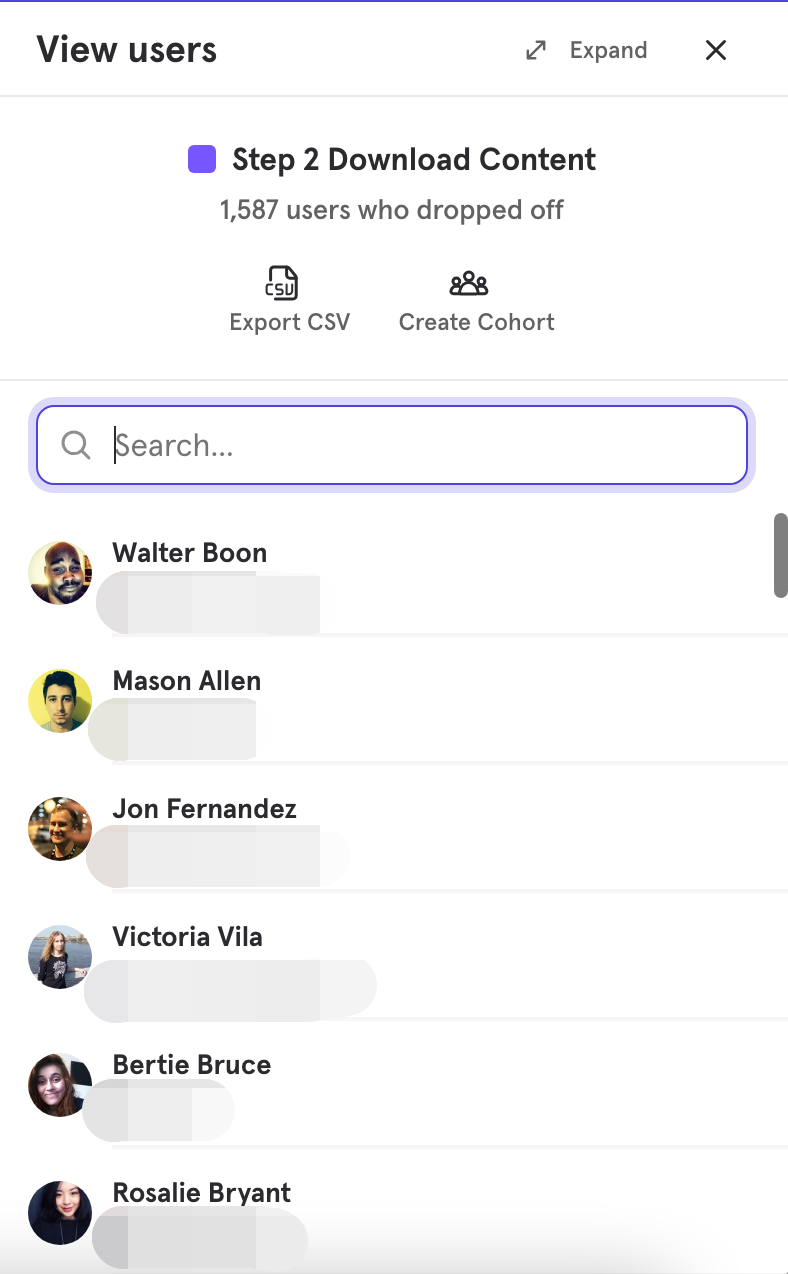The image size is (788, 1274).
Task: Open Walter Boon's profile avatar
Action: pyautogui.click(x=60, y=573)
